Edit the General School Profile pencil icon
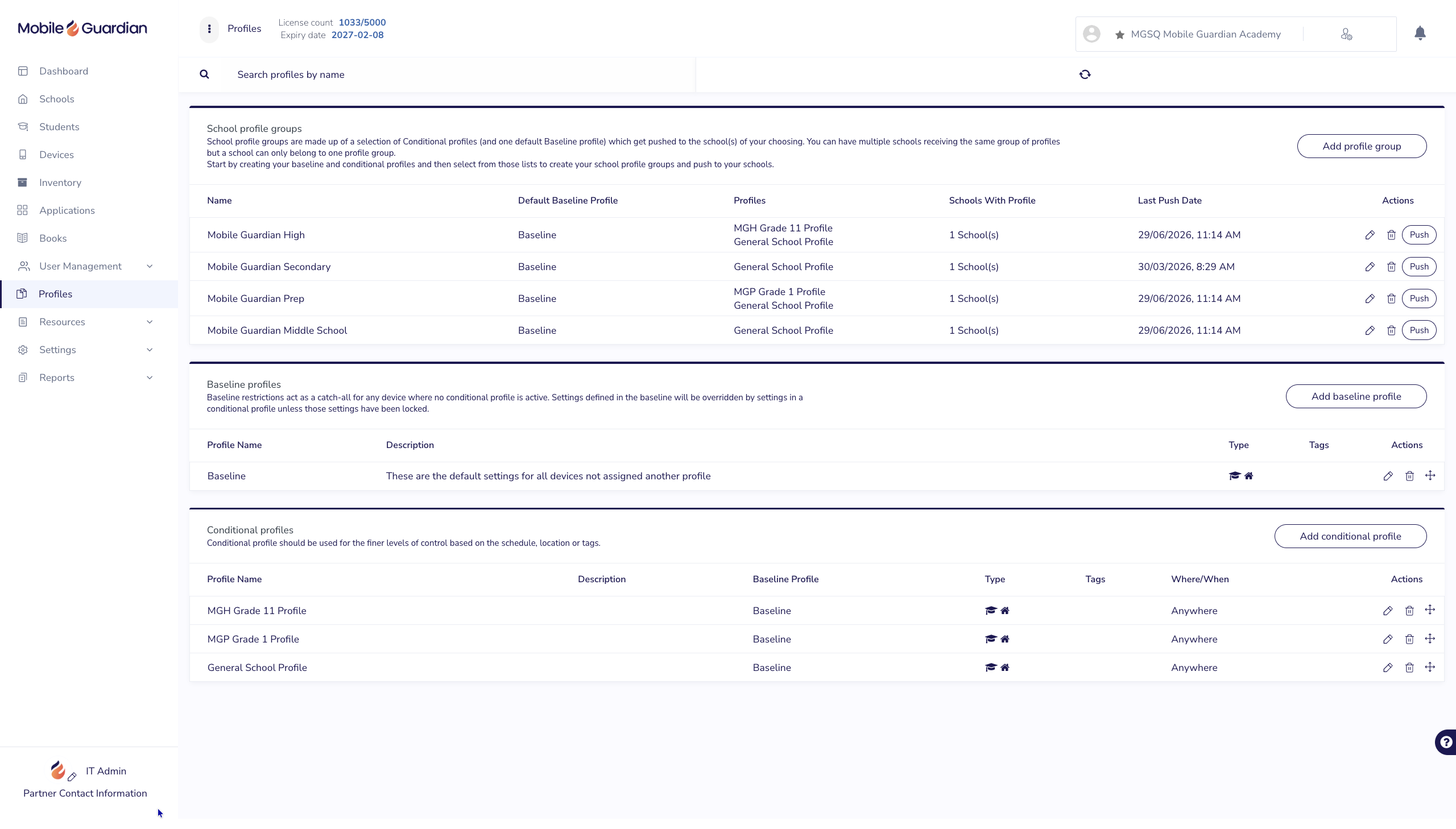The width and height of the screenshot is (1456, 829). pyautogui.click(x=1388, y=668)
